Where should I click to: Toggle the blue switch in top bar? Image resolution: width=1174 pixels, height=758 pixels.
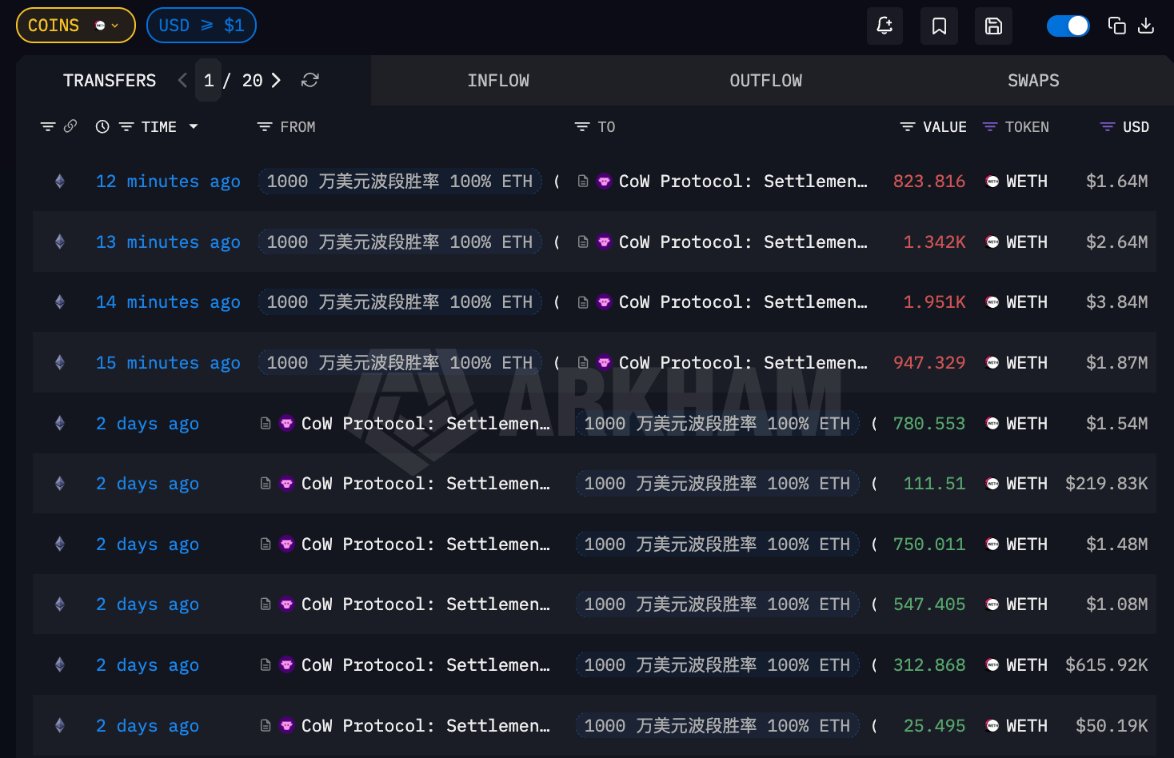point(1068,26)
